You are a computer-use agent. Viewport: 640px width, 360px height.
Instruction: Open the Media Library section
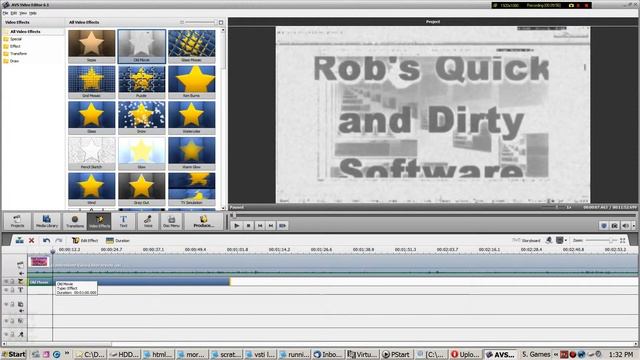tap(47, 221)
